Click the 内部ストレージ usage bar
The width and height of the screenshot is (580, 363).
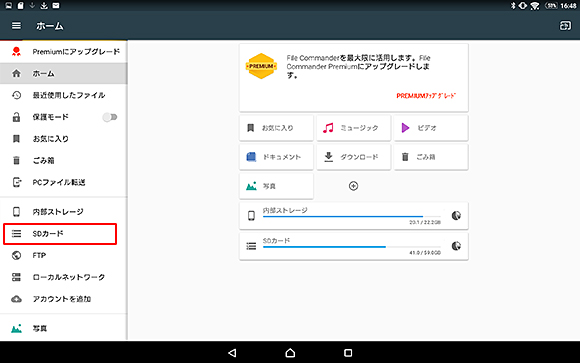[352, 216]
